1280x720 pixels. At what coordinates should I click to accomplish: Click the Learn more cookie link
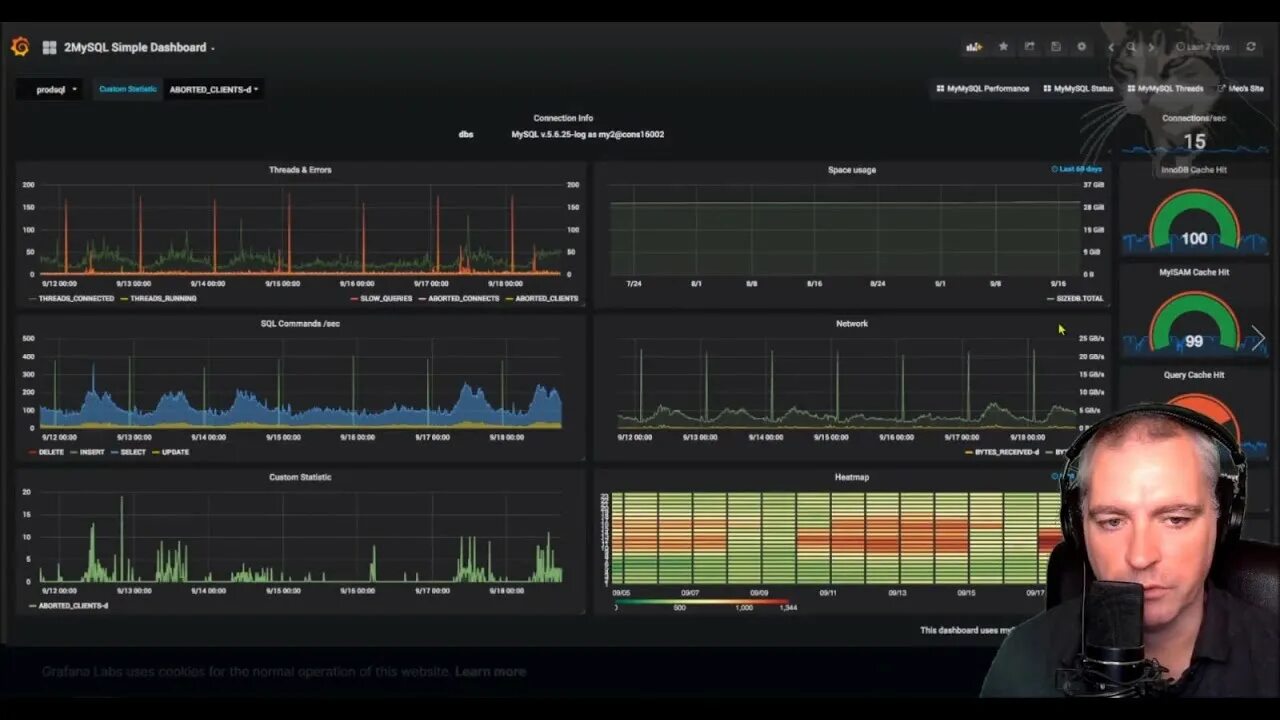click(490, 671)
